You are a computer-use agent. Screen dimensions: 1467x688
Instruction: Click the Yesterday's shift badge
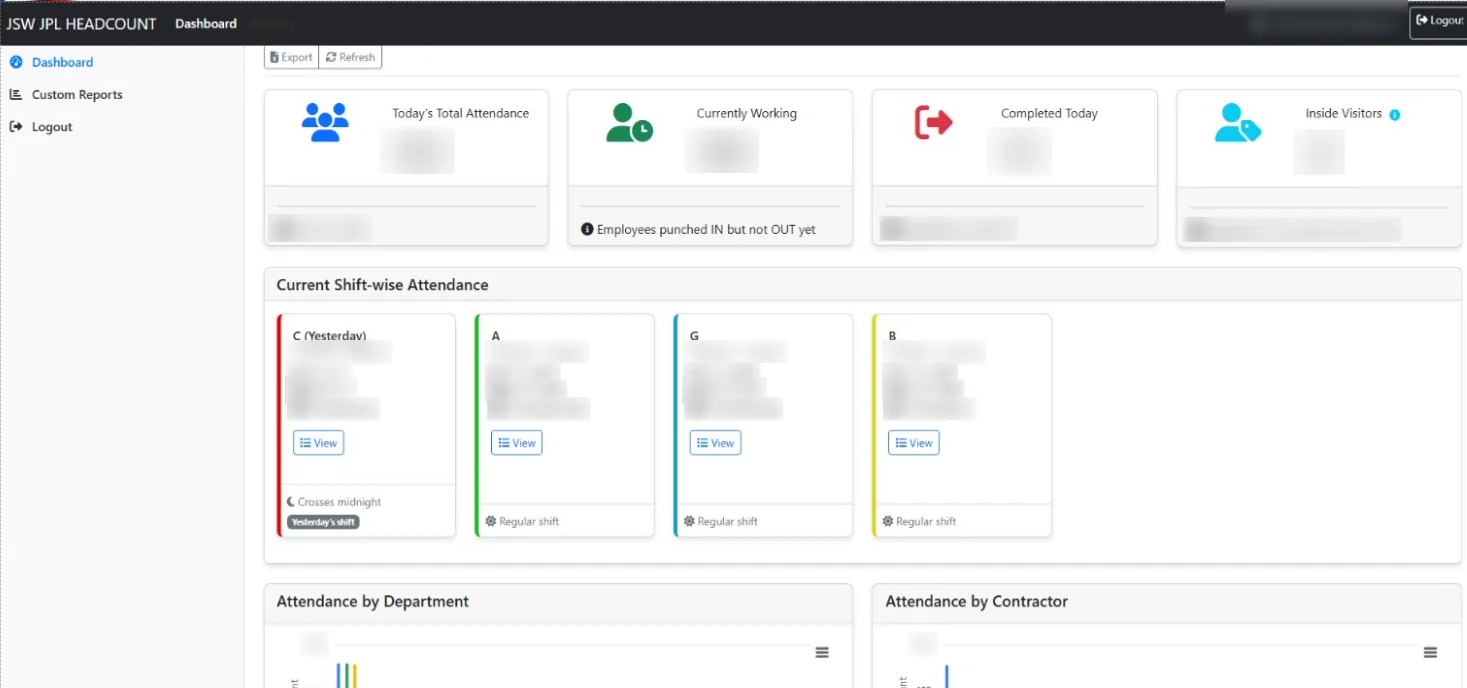tap(323, 522)
